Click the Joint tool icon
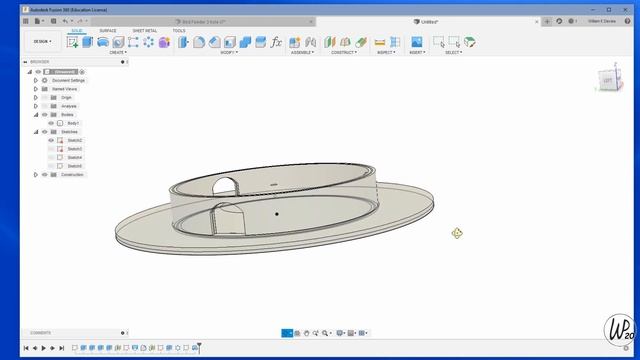 click(311, 42)
